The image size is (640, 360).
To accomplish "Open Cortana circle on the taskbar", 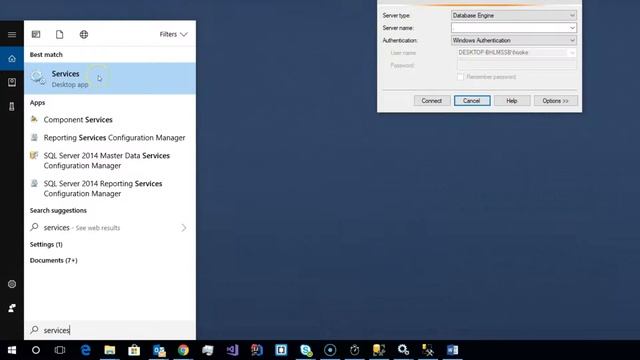I will (x=36, y=350).
